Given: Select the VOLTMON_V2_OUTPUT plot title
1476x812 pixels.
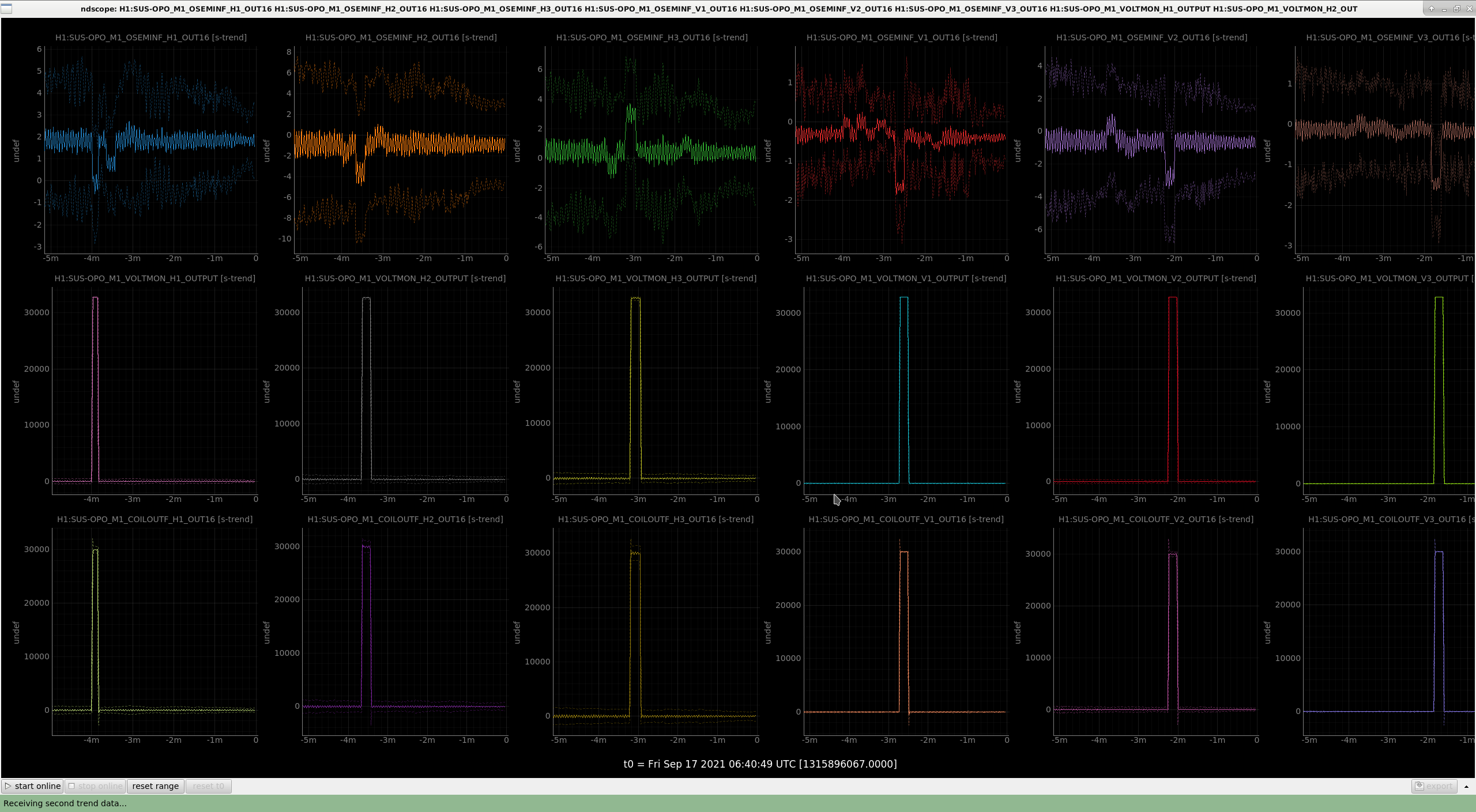Looking at the screenshot, I should pos(1156,278).
